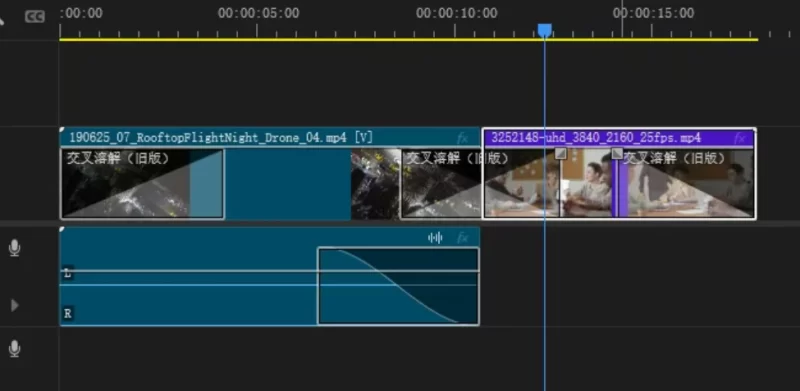Select the audio fade-out transition on the audio clip

pos(398,286)
